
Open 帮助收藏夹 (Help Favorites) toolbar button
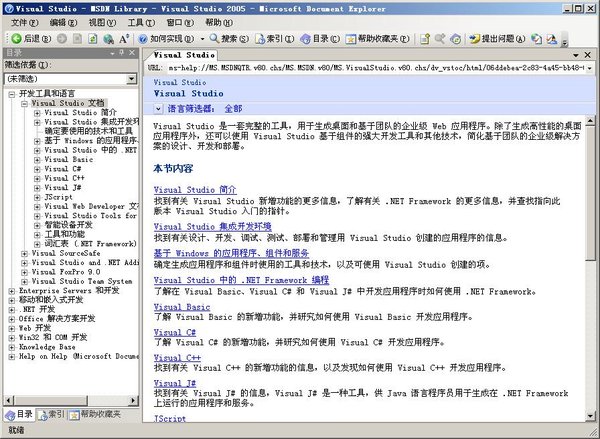tap(377, 38)
